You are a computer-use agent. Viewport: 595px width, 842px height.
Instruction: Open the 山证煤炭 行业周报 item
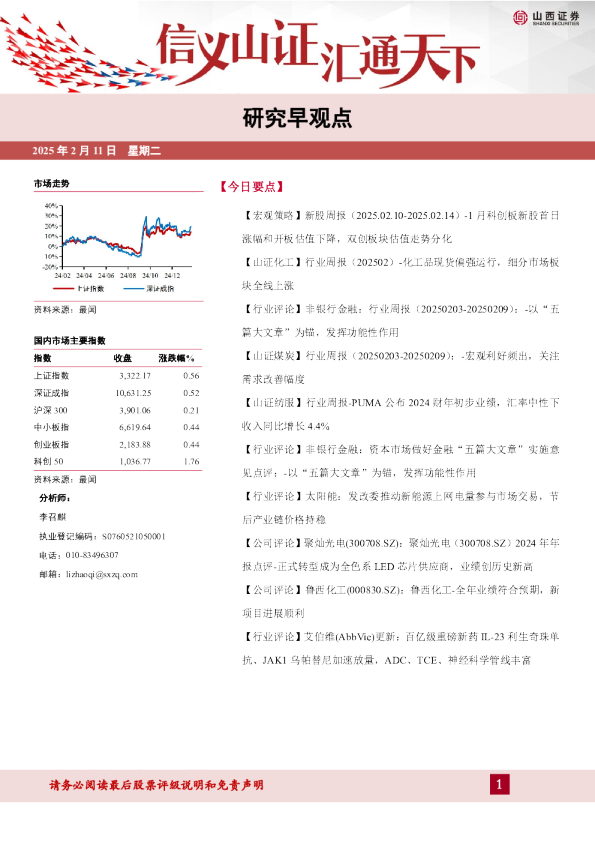point(401,367)
